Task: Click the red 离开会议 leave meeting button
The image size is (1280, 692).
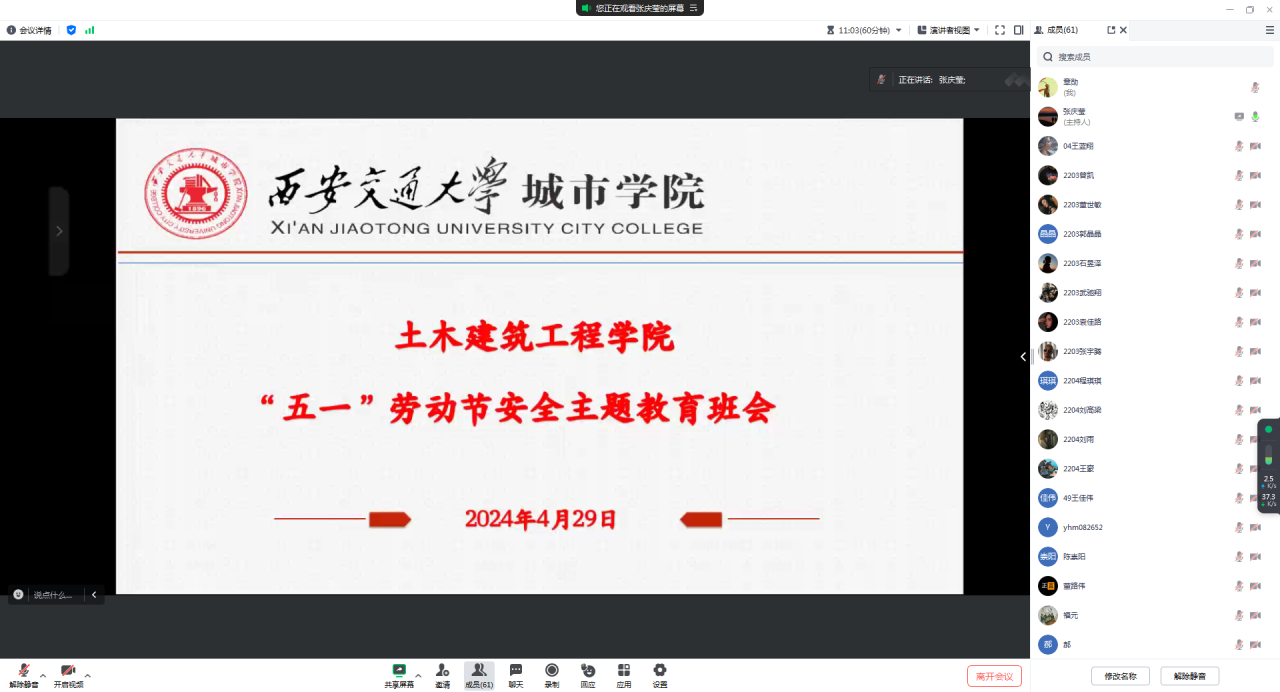Action: click(x=994, y=676)
